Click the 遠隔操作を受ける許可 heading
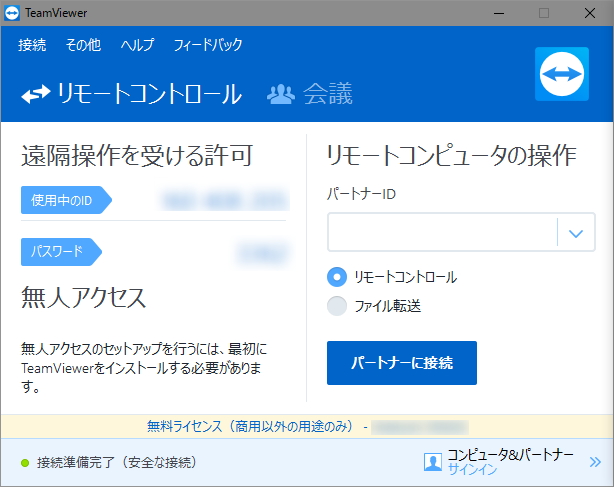 click(137, 155)
